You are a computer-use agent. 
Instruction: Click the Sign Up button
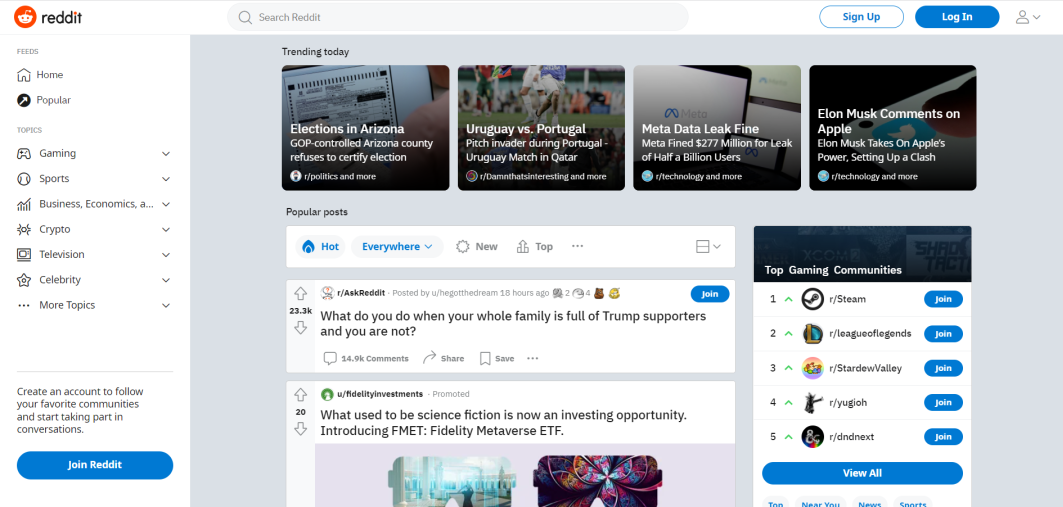click(x=861, y=17)
